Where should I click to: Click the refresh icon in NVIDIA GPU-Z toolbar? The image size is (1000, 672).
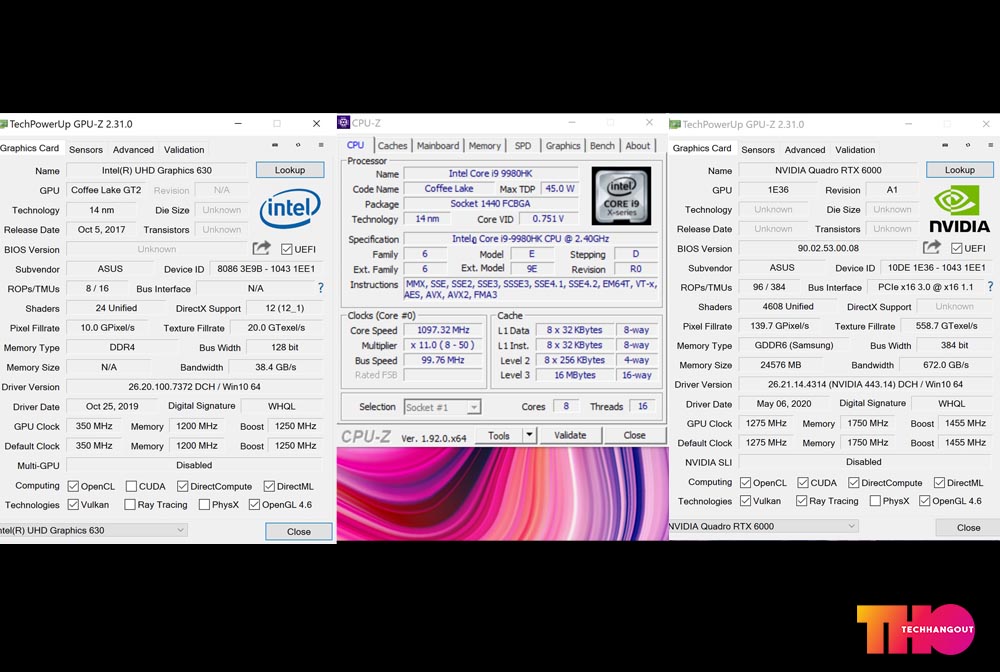[968, 145]
